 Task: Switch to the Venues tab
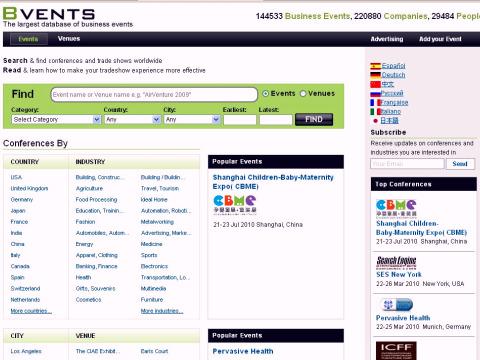[x=69, y=39]
